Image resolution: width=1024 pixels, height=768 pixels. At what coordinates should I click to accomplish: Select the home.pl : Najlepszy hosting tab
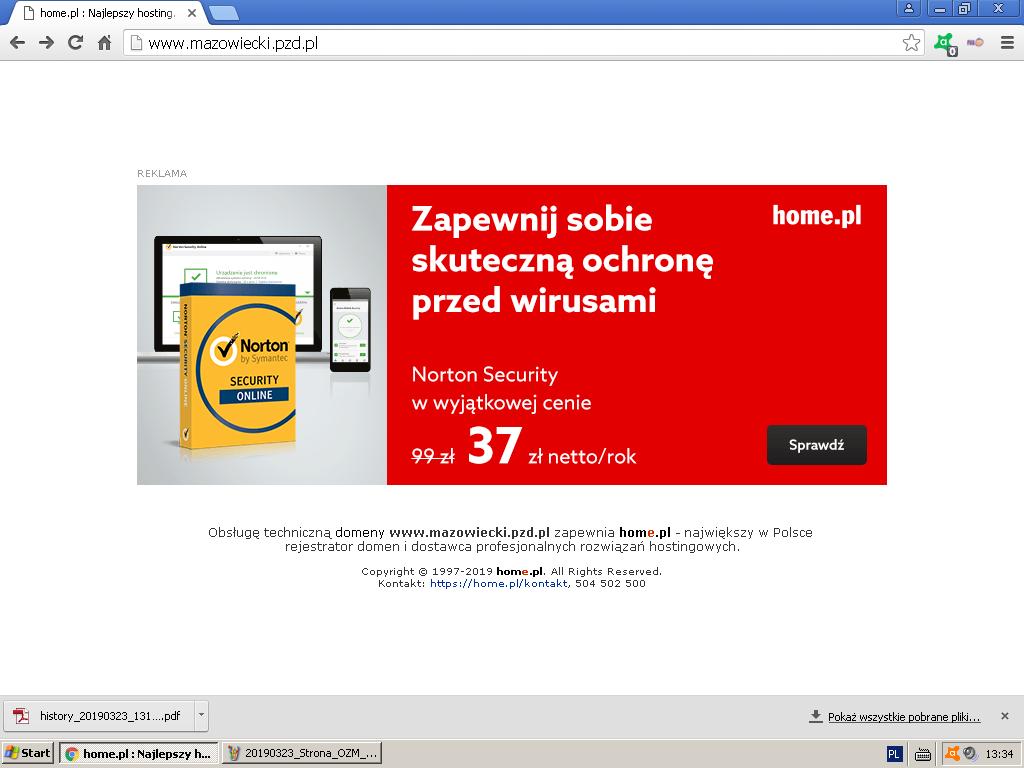[106, 13]
